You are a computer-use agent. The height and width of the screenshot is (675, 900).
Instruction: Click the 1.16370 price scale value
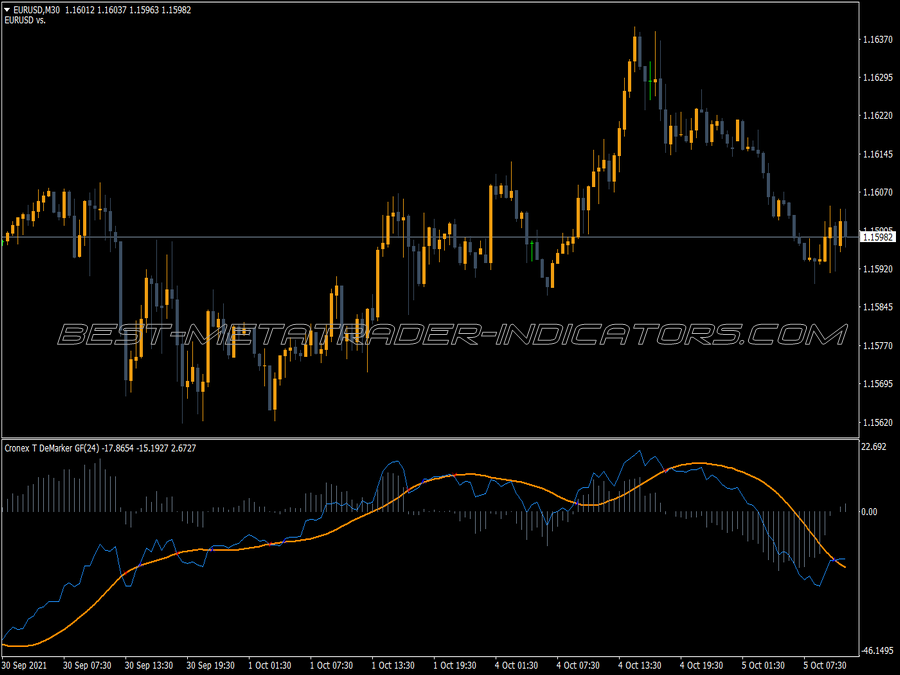tap(878, 40)
